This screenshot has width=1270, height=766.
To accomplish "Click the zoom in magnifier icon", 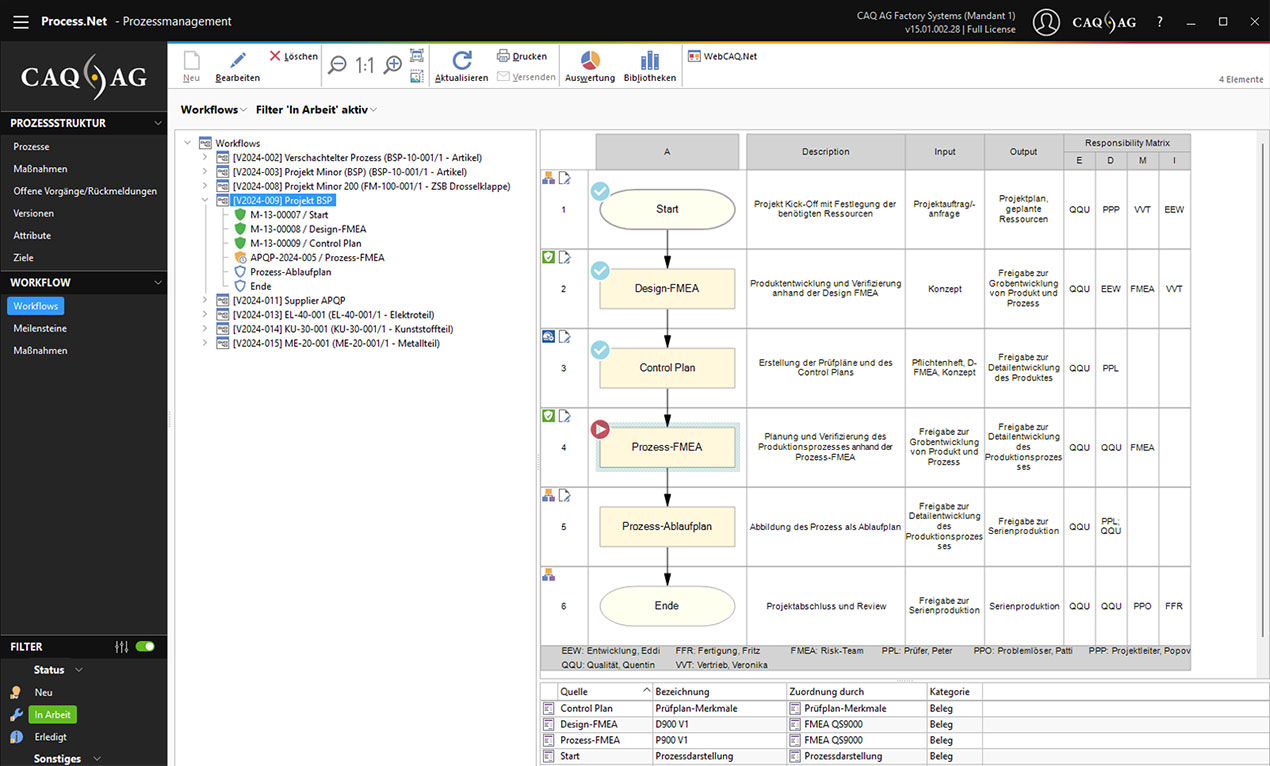I will [393, 66].
